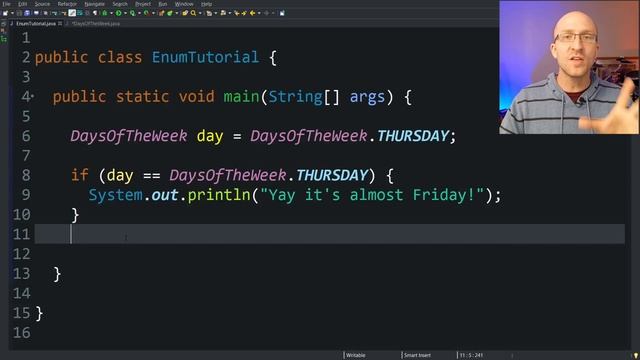
Task: Open the Search menu
Action: (x=120, y=4)
